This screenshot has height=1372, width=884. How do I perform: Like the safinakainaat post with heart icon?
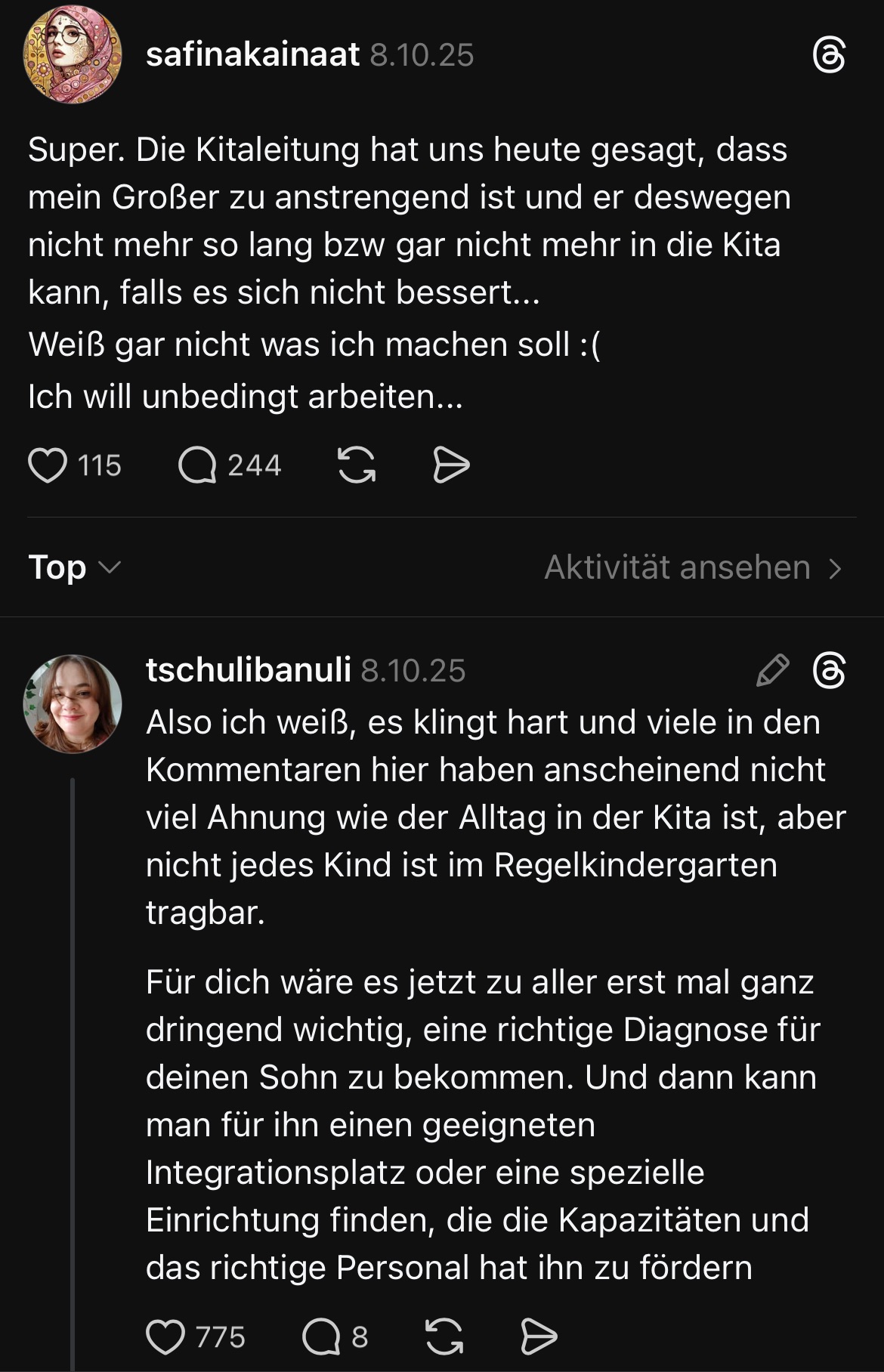[48, 465]
